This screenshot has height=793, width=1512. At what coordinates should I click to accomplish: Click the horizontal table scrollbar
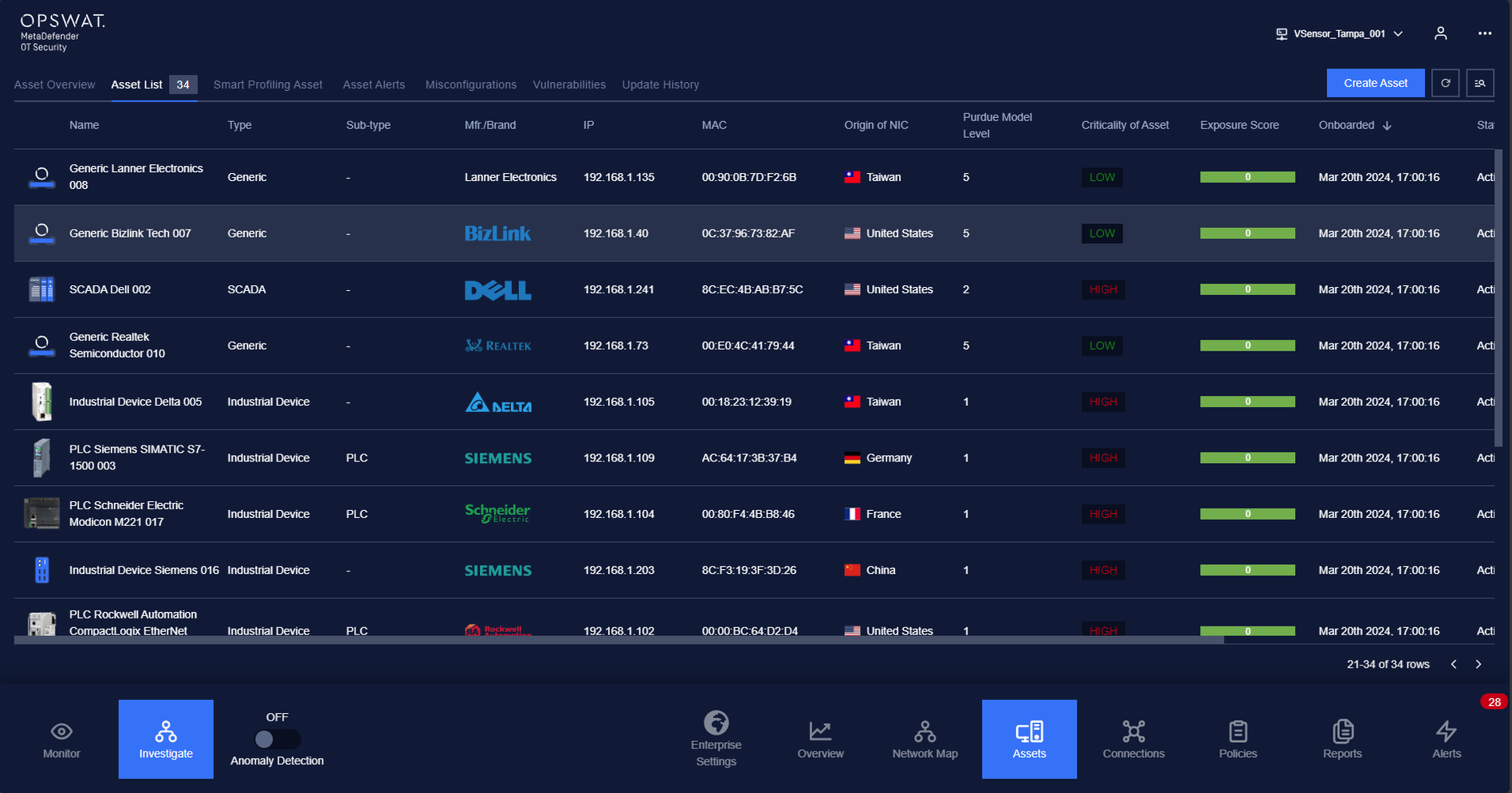(x=619, y=639)
